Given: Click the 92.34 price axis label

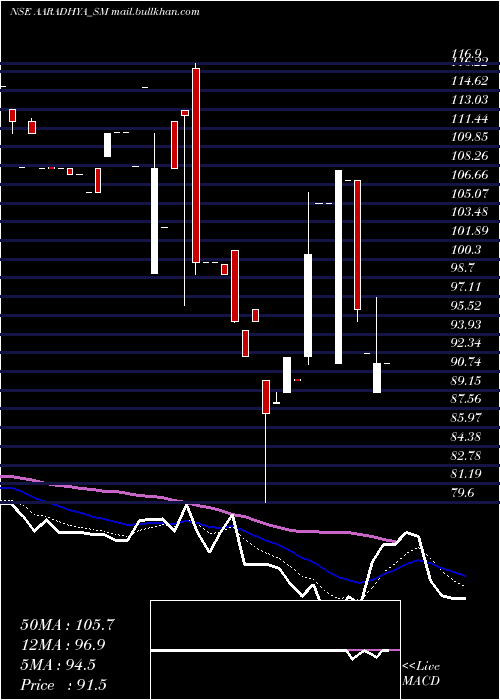Looking at the screenshot, I should tap(466, 343).
